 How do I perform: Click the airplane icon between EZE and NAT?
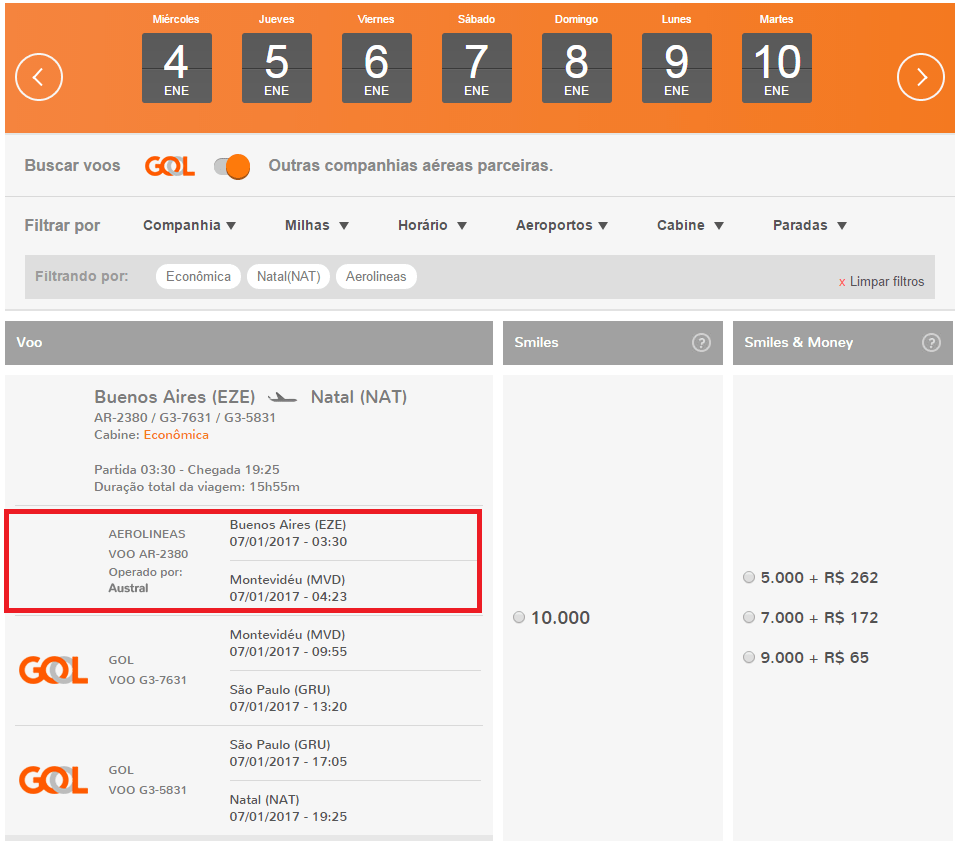[x=282, y=398]
